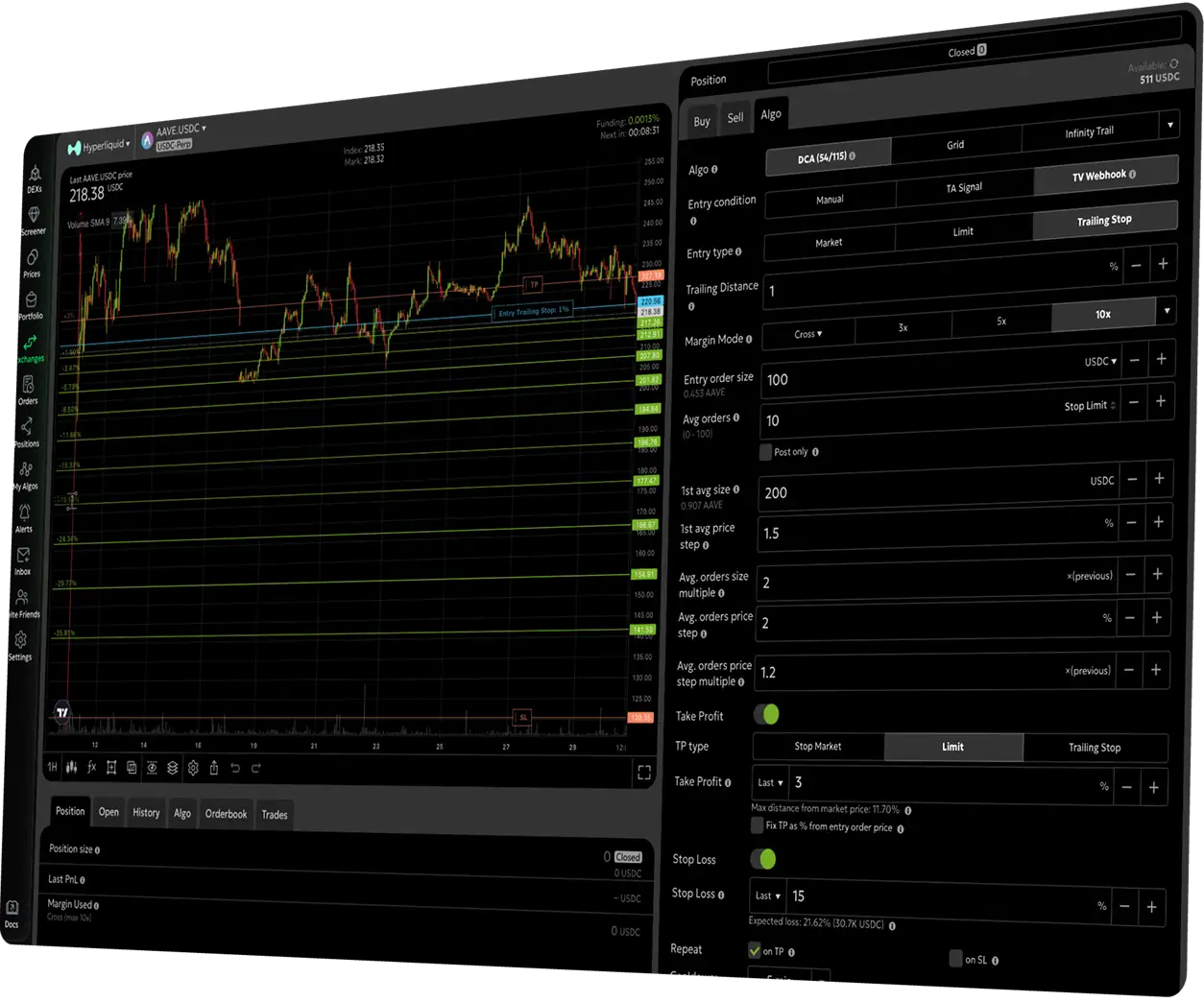
Task: Choose the Grid algo button
Action: 955,145
